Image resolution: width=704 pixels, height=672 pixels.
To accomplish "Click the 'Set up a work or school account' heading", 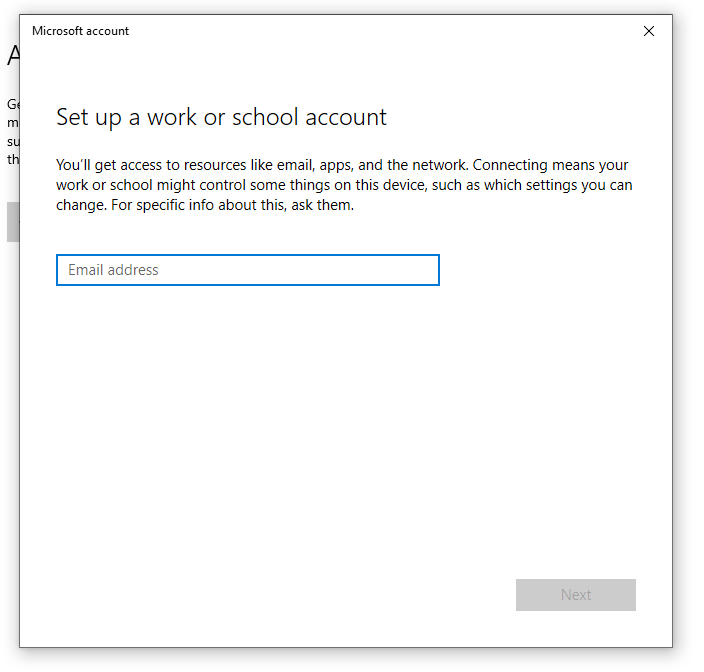I will click(x=221, y=117).
